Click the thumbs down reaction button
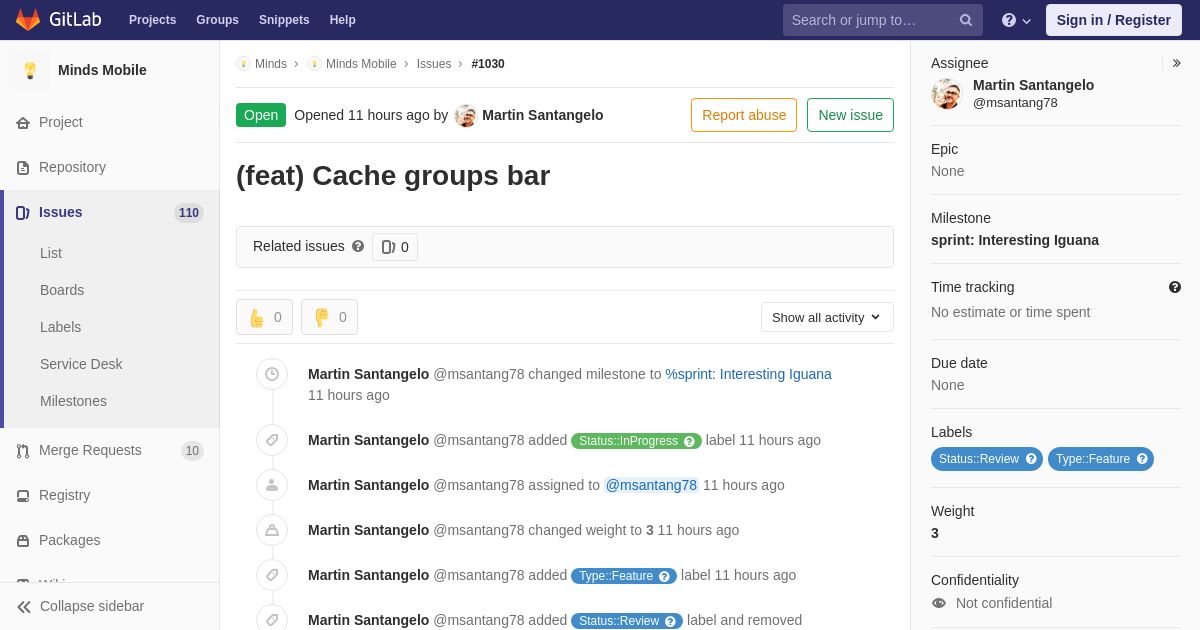The height and width of the screenshot is (630, 1200). (x=329, y=317)
